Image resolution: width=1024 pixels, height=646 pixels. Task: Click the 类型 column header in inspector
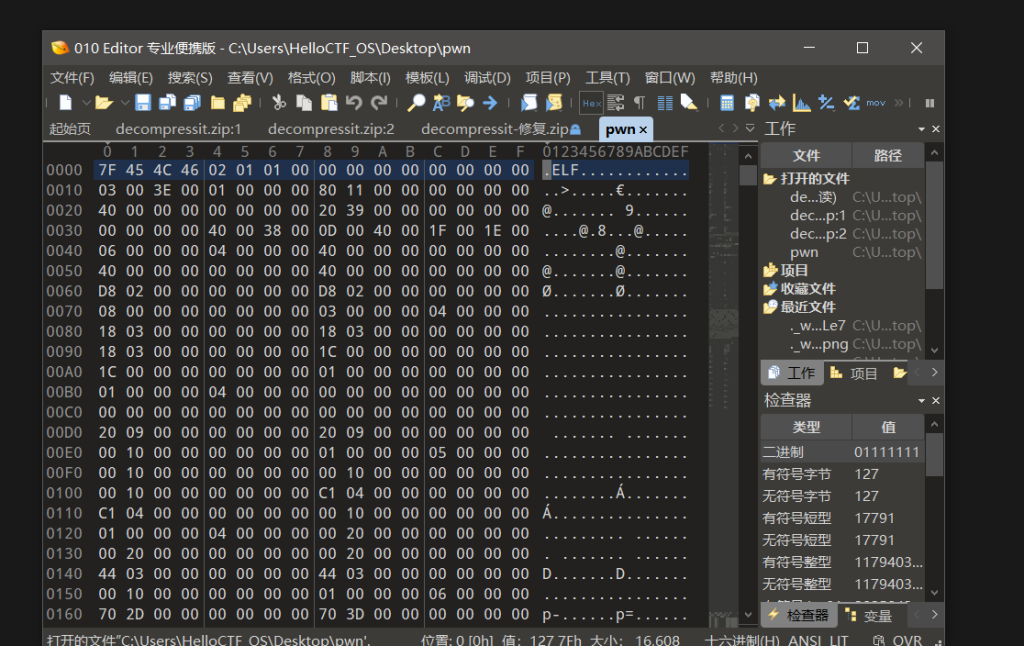click(x=806, y=427)
